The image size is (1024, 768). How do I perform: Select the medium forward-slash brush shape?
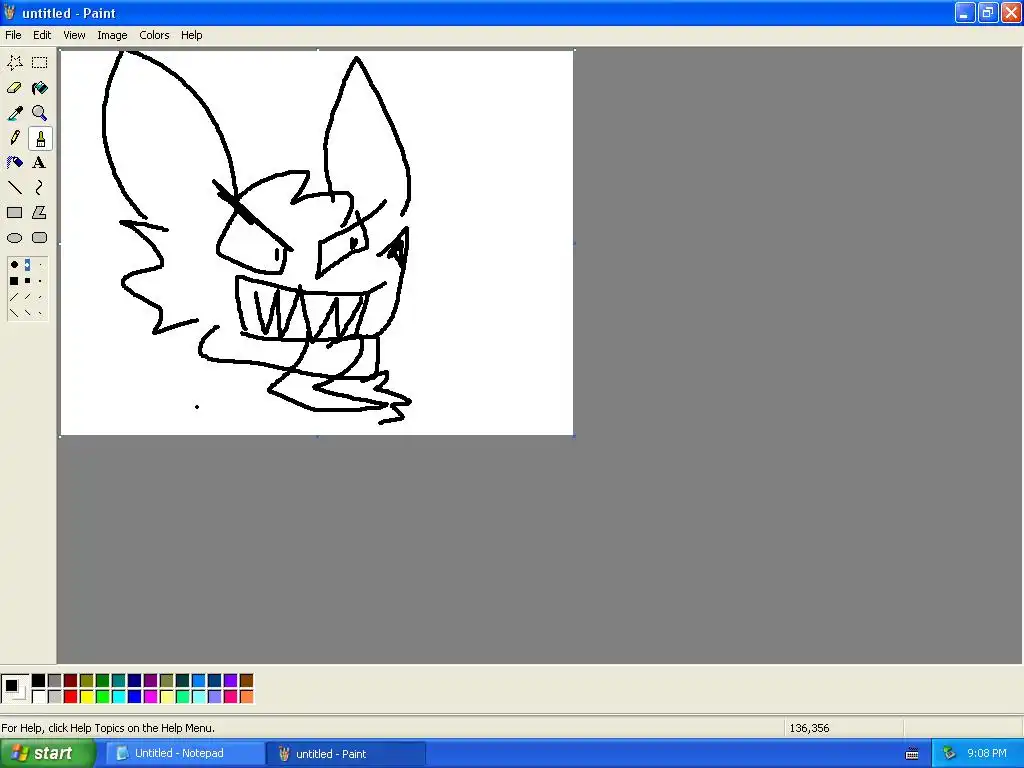pyautogui.click(x=27, y=297)
